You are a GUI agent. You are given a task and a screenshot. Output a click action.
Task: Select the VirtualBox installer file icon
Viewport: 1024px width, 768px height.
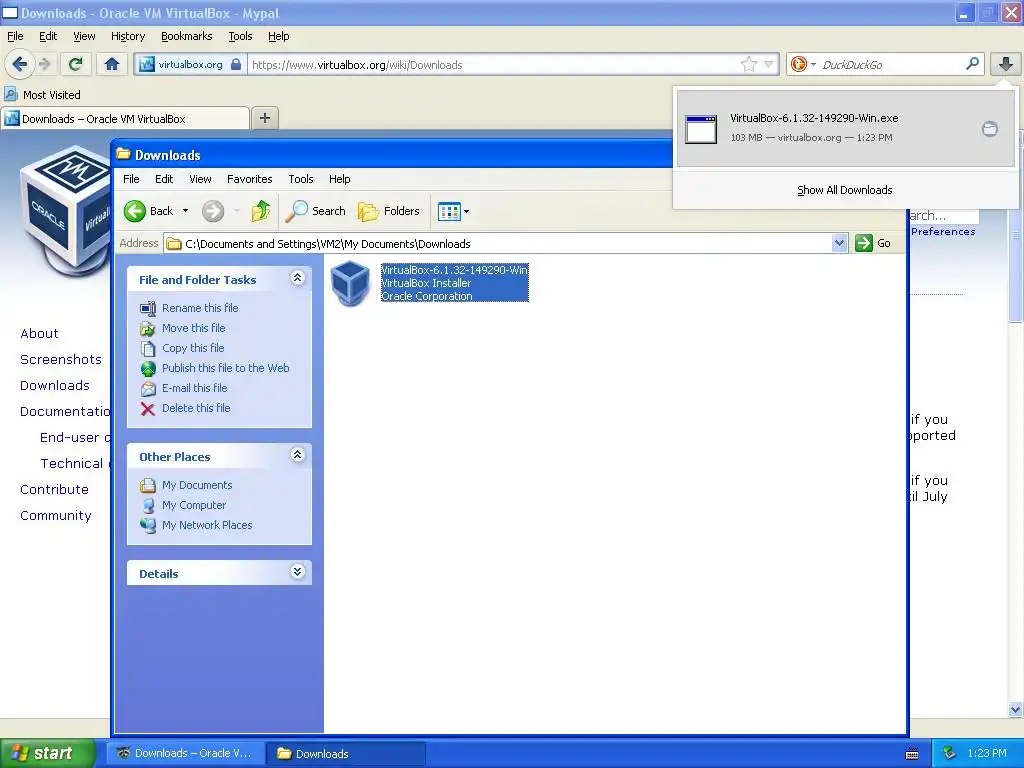click(351, 283)
